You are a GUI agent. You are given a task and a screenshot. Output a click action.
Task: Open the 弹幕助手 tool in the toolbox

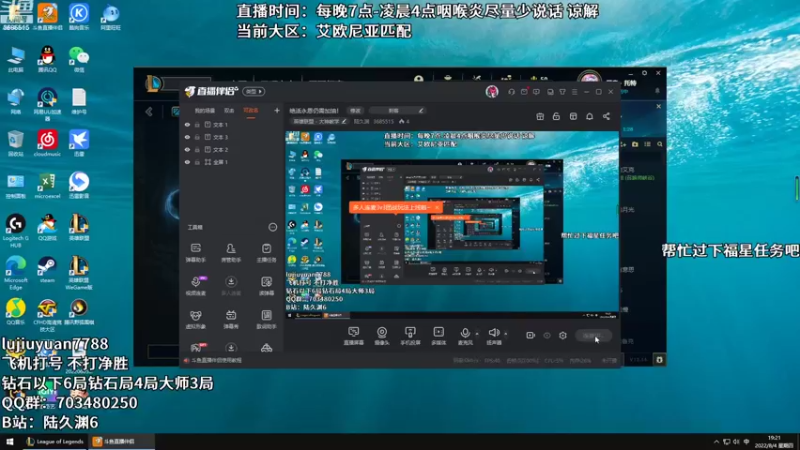195,253
